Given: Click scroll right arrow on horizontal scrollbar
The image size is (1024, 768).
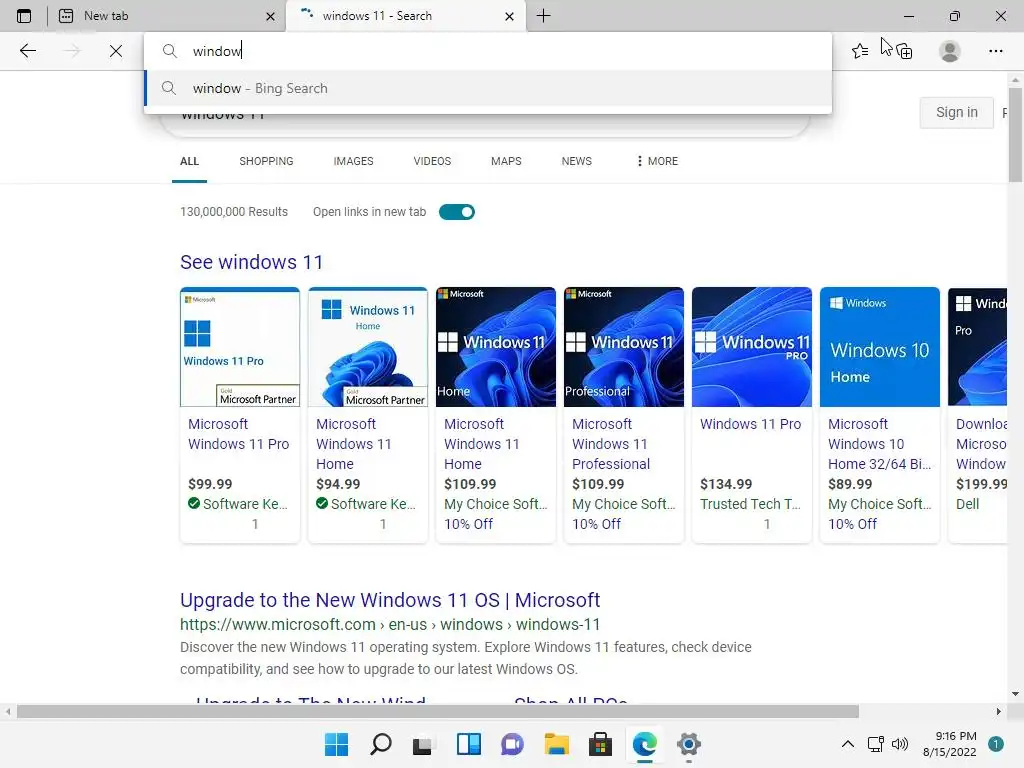Looking at the screenshot, I should [x=999, y=711].
